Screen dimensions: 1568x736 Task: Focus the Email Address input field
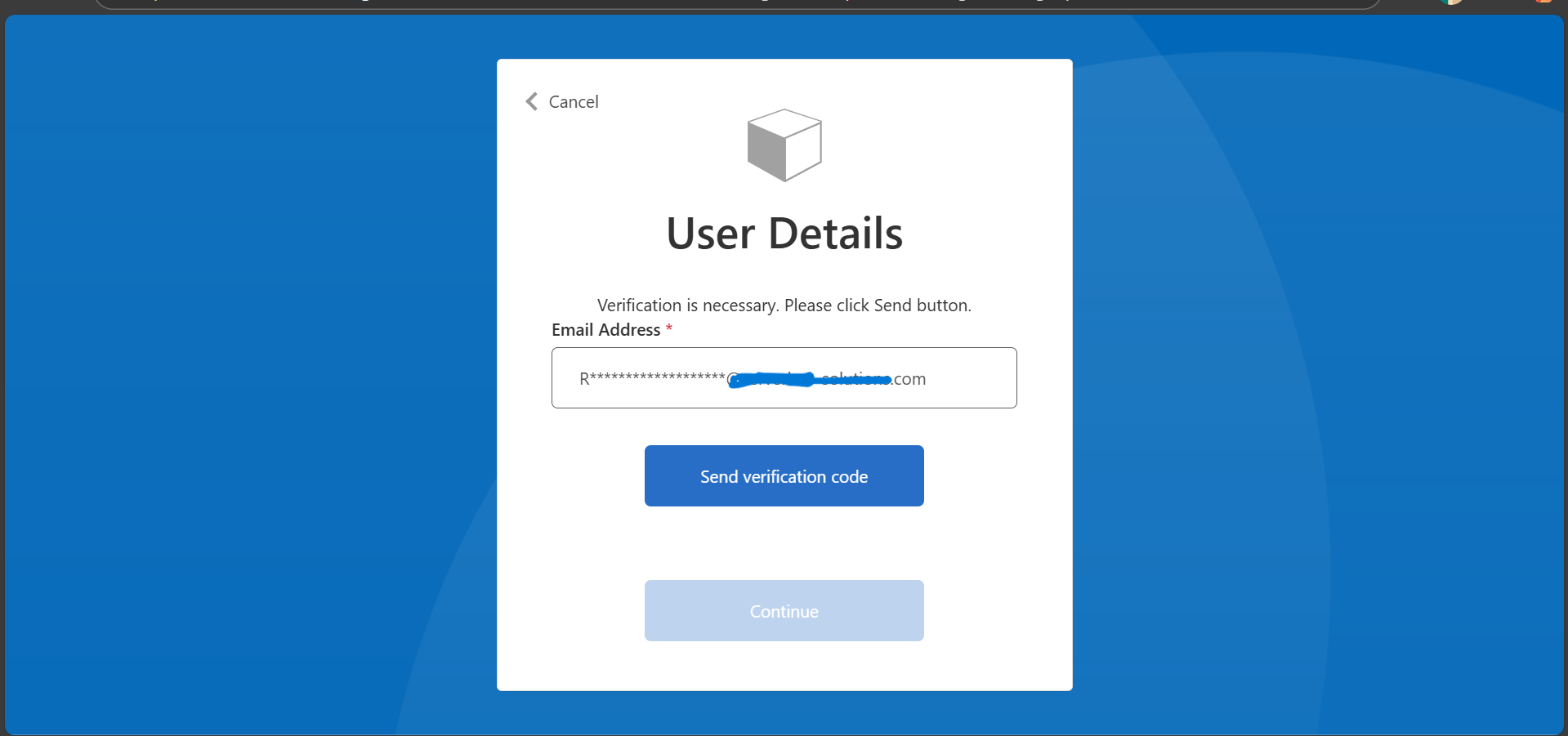(x=784, y=378)
